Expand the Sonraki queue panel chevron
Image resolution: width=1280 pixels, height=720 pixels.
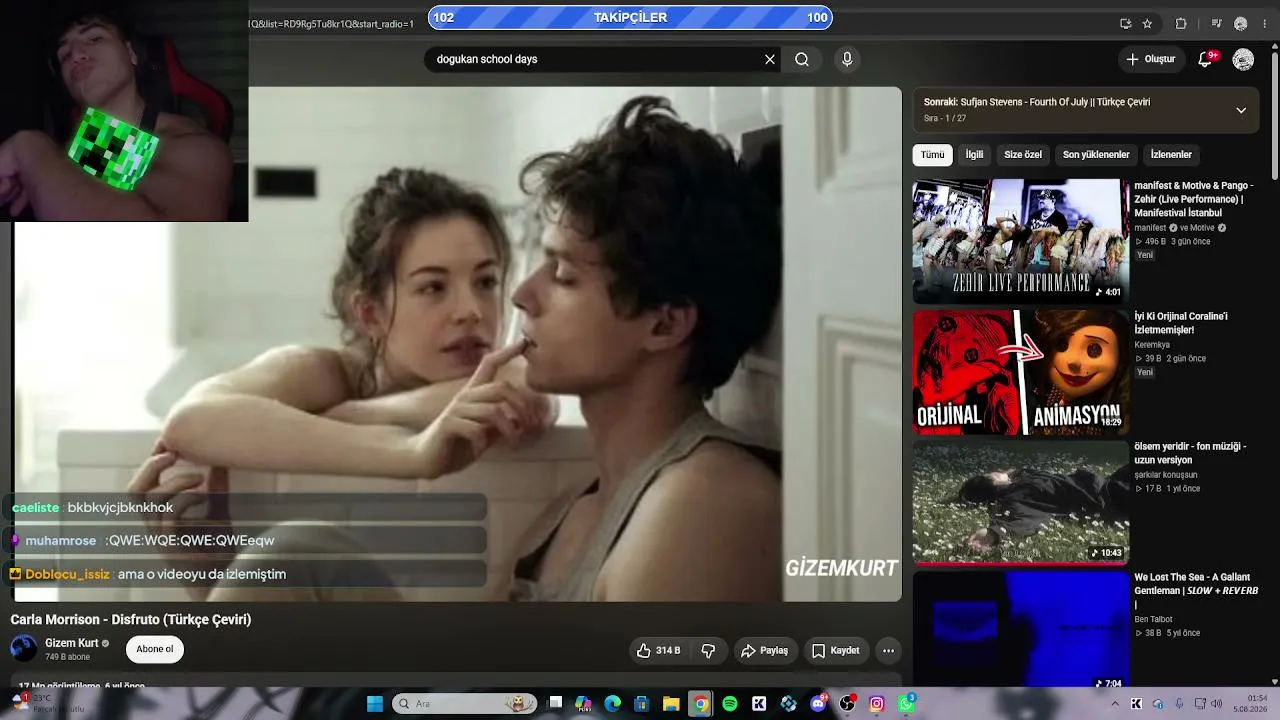[1241, 110]
